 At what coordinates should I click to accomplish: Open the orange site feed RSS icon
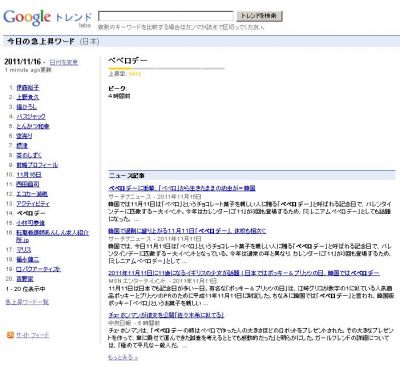[10, 335]
